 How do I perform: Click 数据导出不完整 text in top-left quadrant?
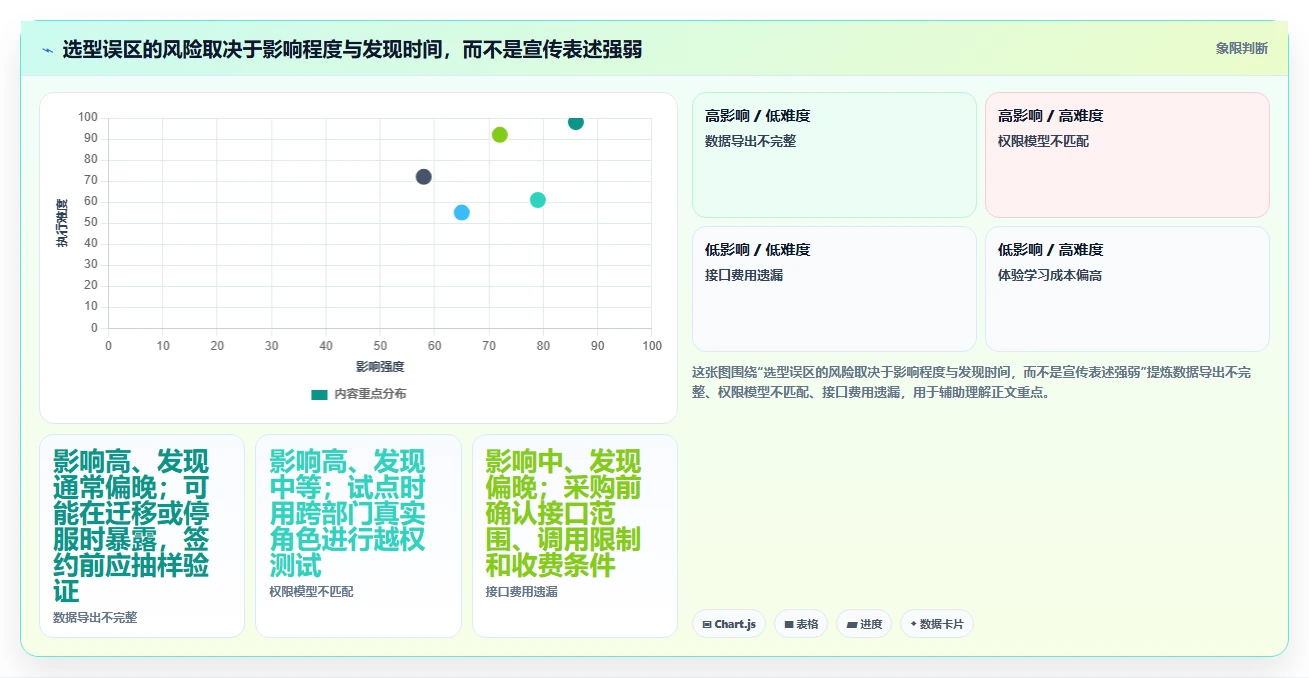751,141
